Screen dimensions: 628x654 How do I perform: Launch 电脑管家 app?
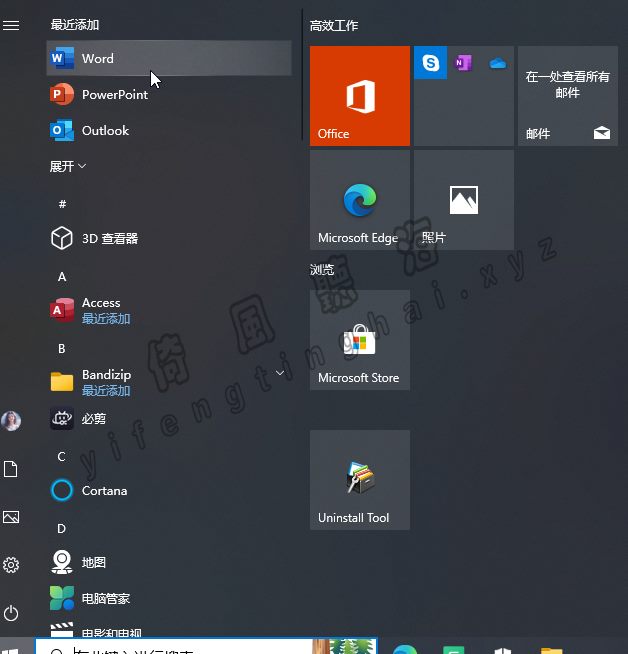coord(168,598)
